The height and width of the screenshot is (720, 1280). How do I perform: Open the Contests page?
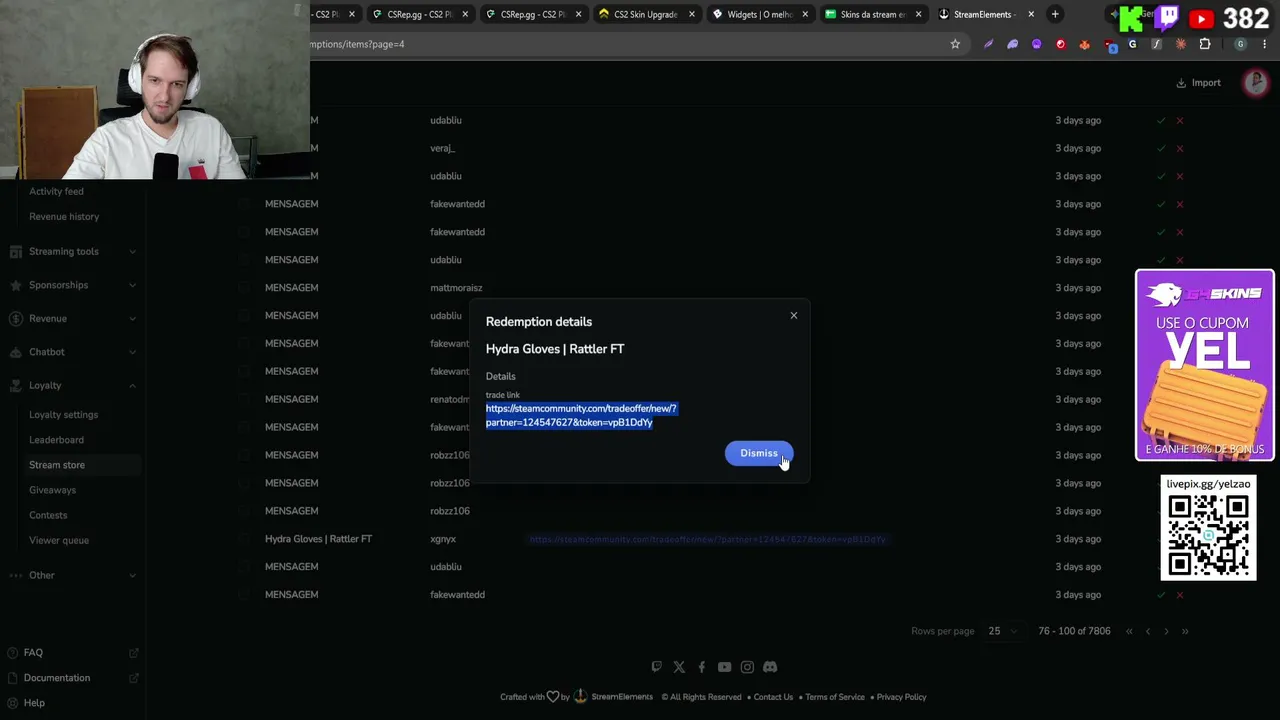(x=48, y=515)
